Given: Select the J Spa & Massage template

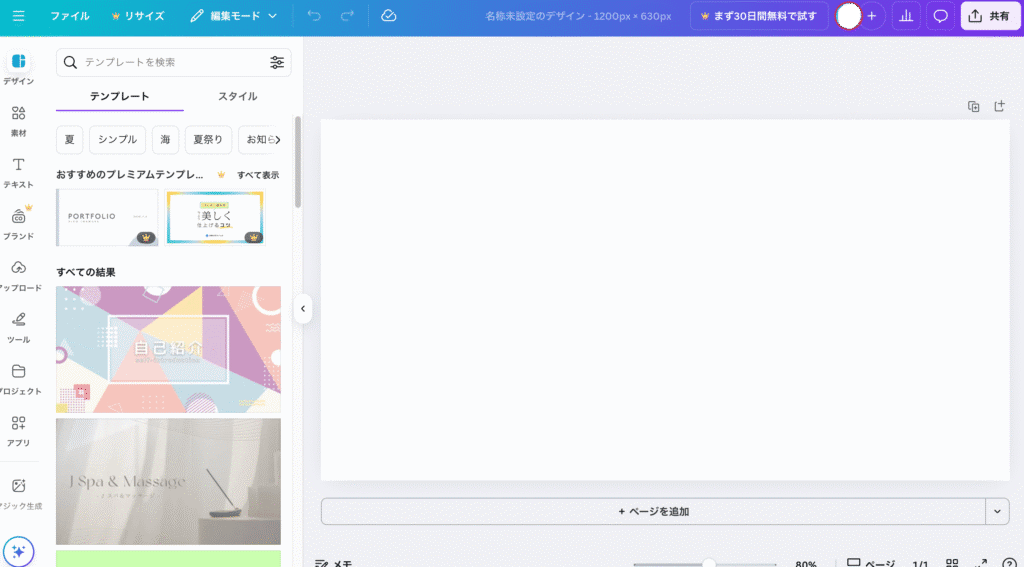Looking at the screenshot, I should tap(168, 481).
